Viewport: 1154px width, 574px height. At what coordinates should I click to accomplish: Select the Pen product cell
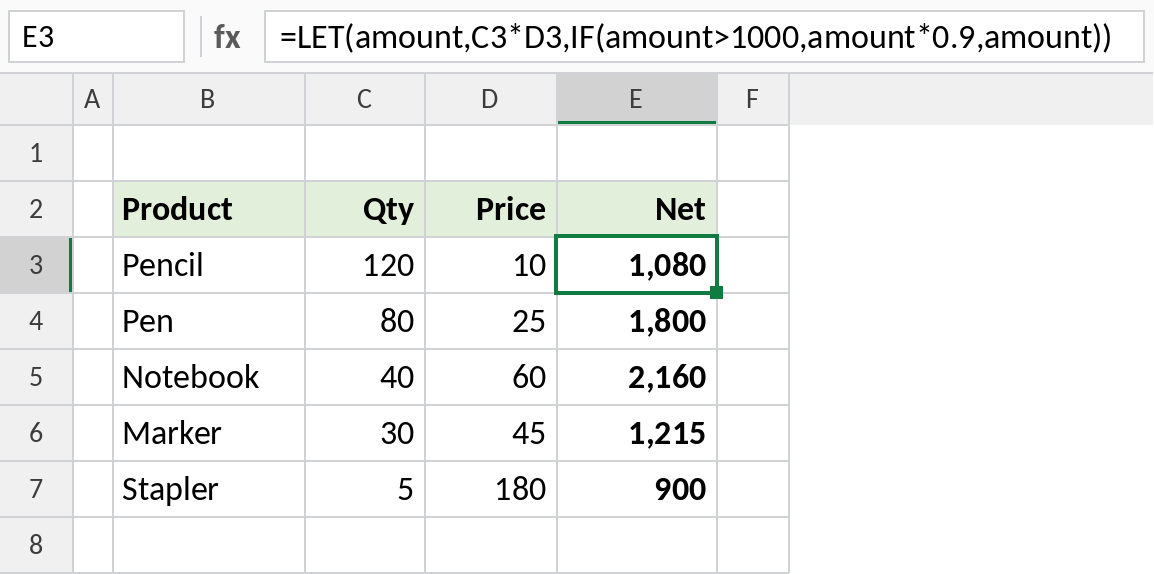pyautogui.click(x=208, y=321)
